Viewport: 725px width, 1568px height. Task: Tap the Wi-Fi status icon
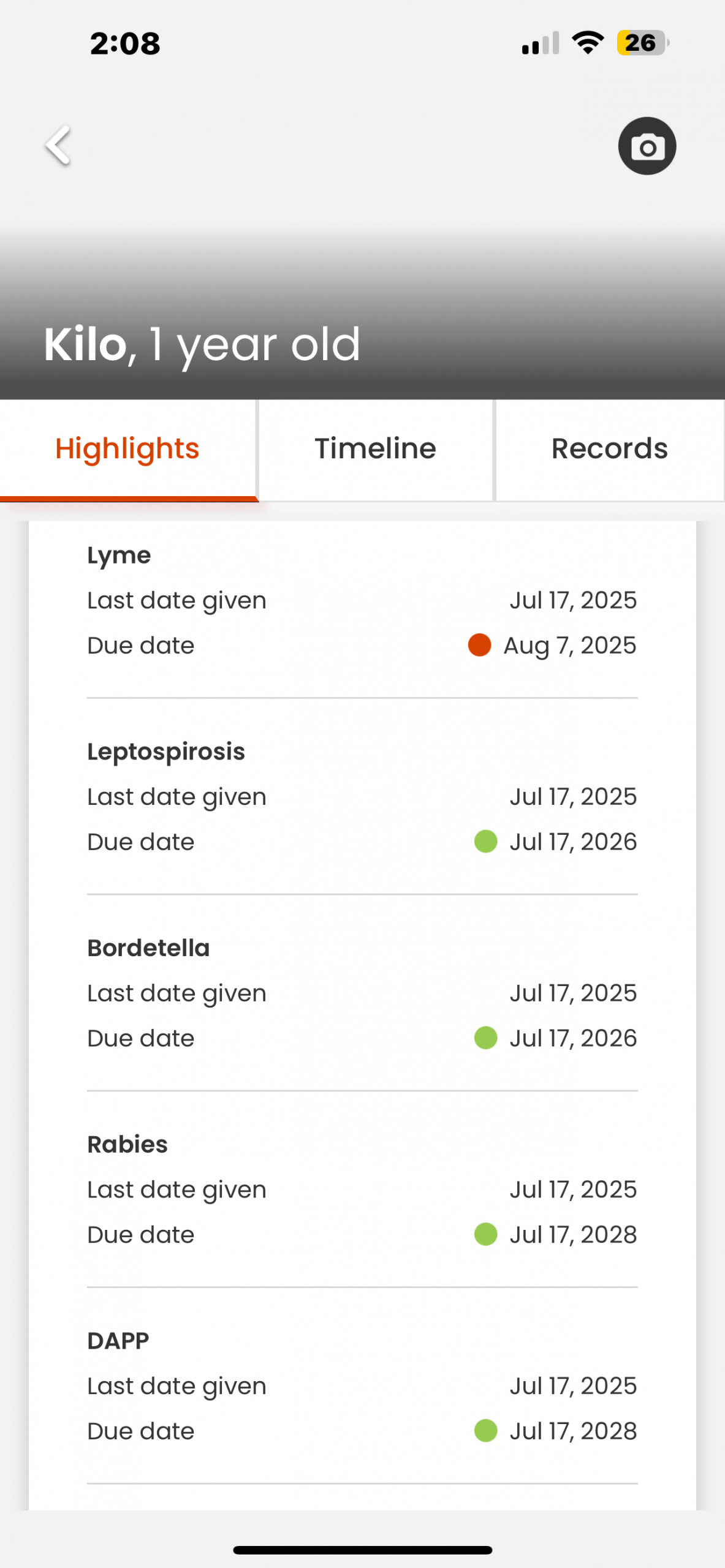[x=587, y=43]
